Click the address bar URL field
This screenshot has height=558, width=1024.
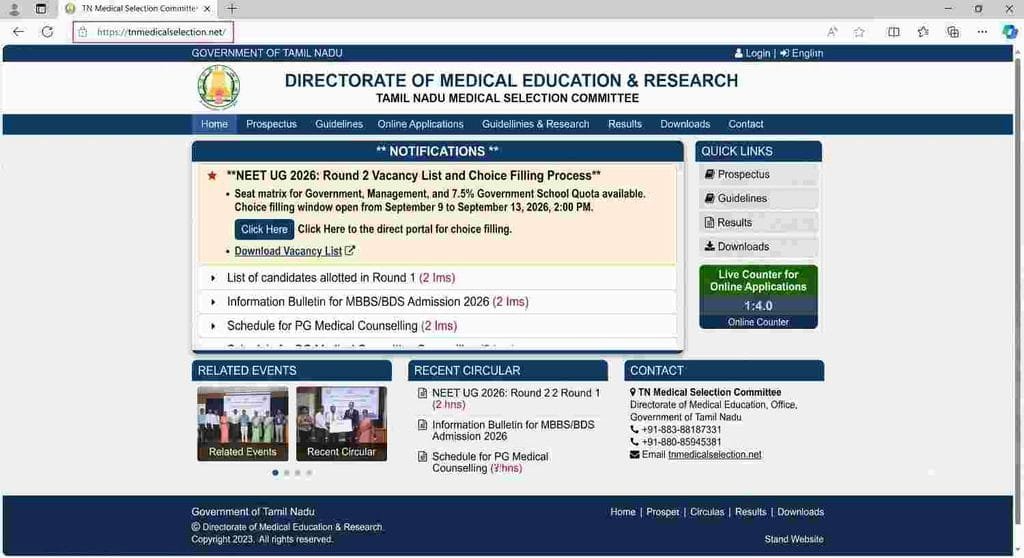153,31
